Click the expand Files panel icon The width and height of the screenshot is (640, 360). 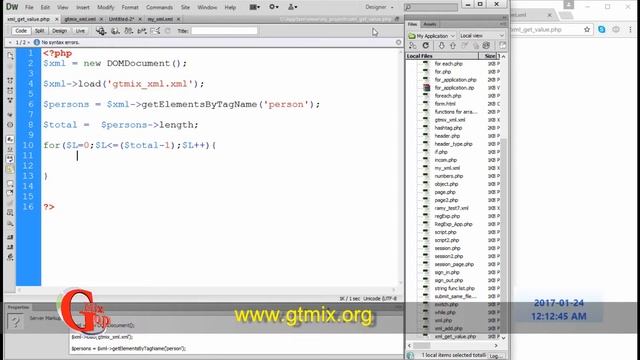pos(502,46)
